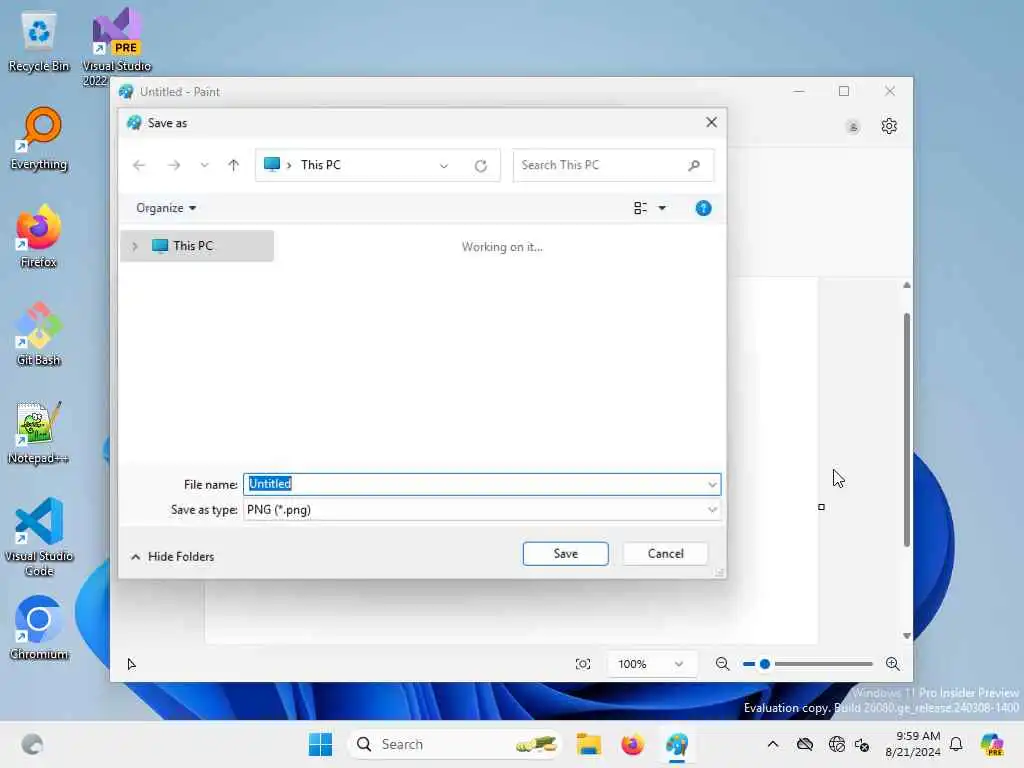
Task: Open the notification bell in taskbar
Action: (956, 744)
